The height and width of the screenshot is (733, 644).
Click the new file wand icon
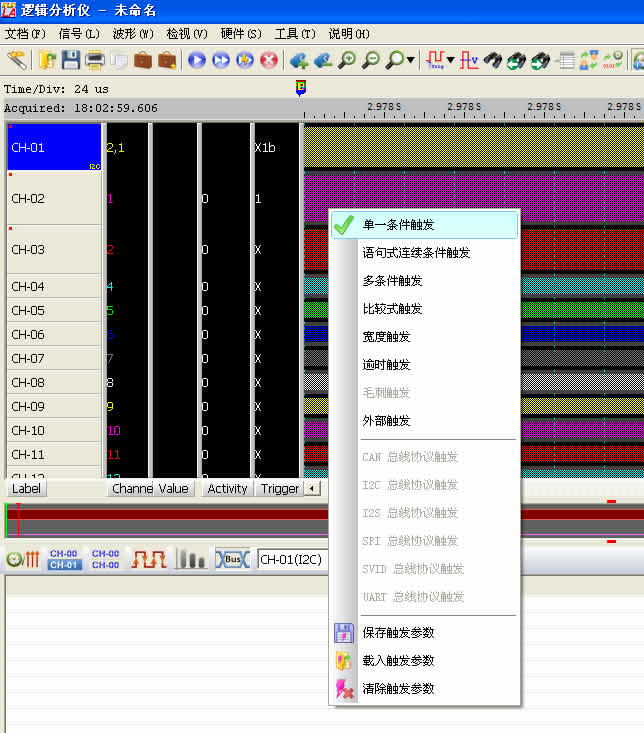[17, 60]
